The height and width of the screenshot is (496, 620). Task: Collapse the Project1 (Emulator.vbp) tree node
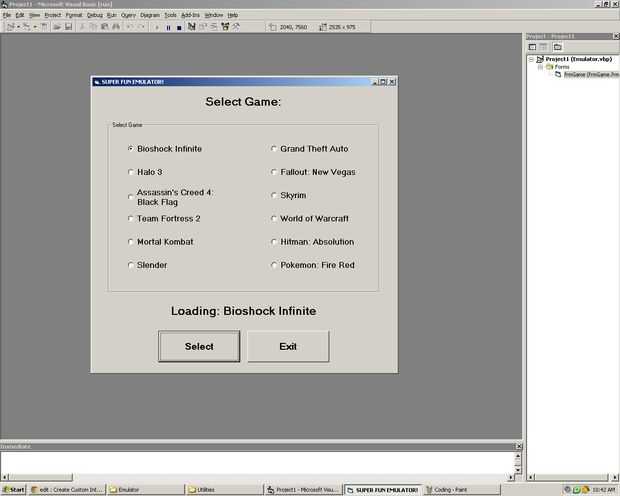pos(531,59)
